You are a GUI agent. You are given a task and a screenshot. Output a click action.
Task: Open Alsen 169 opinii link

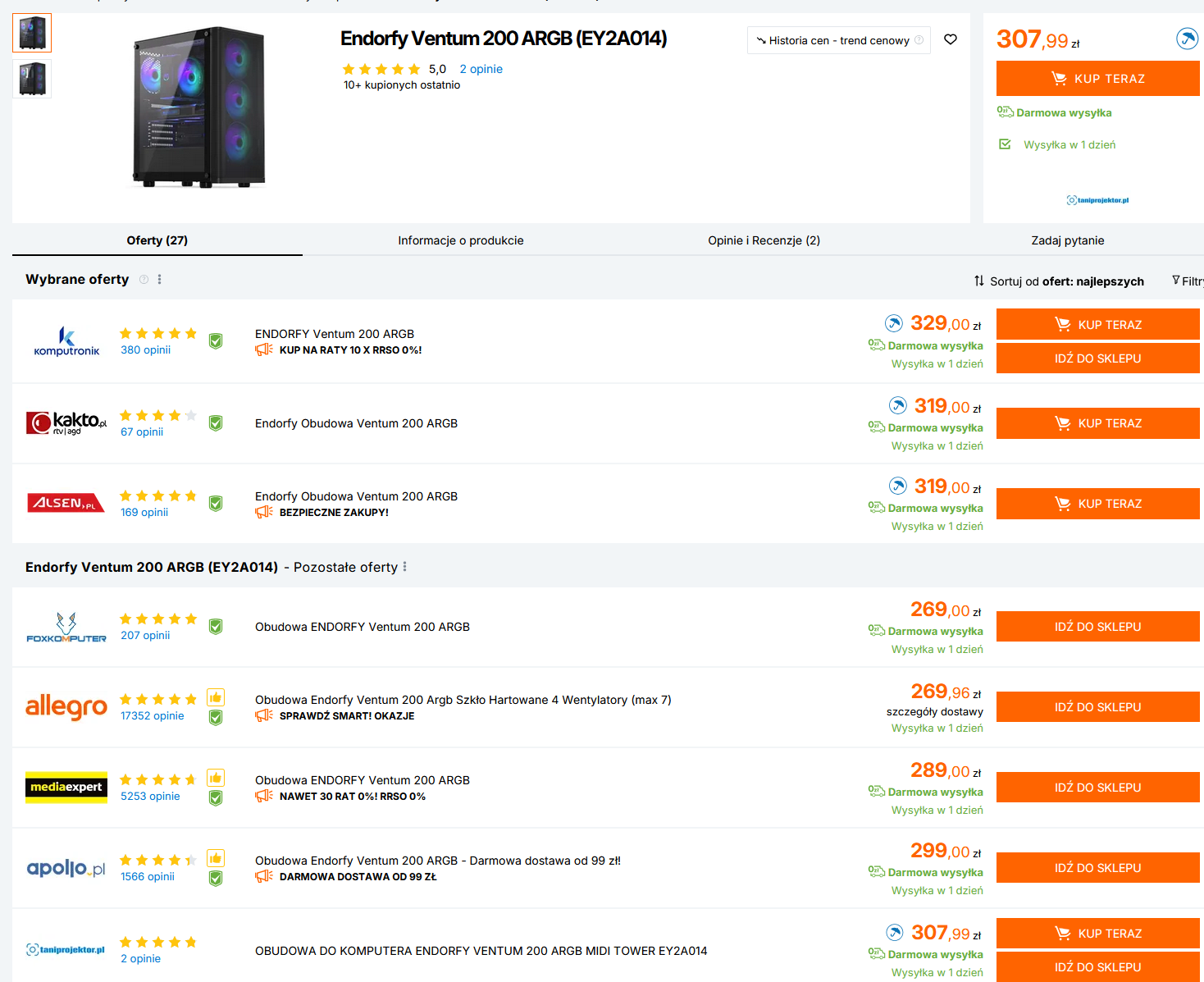tap(144, 513)
